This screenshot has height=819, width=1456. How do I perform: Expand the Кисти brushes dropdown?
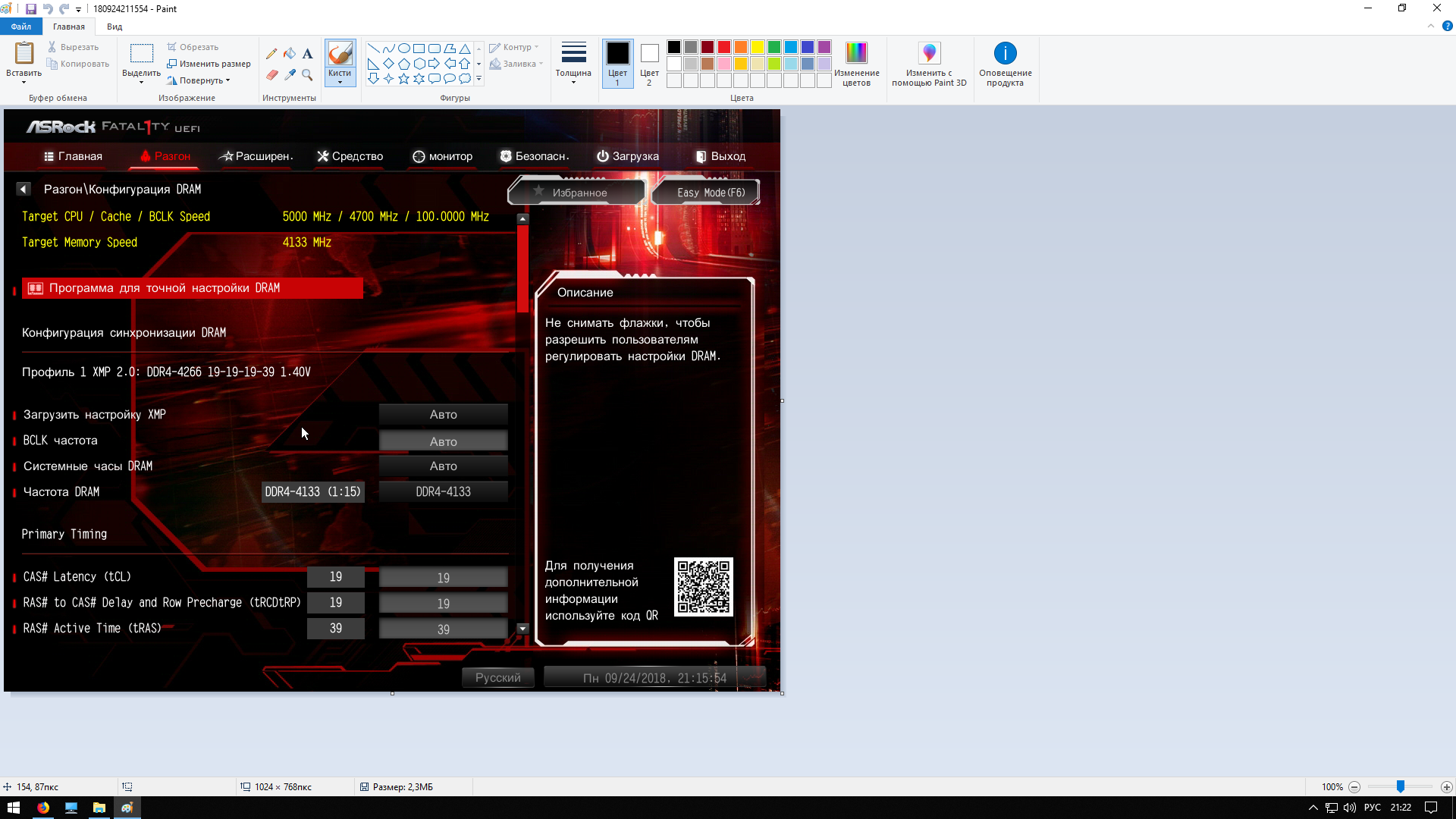[340, 81]
